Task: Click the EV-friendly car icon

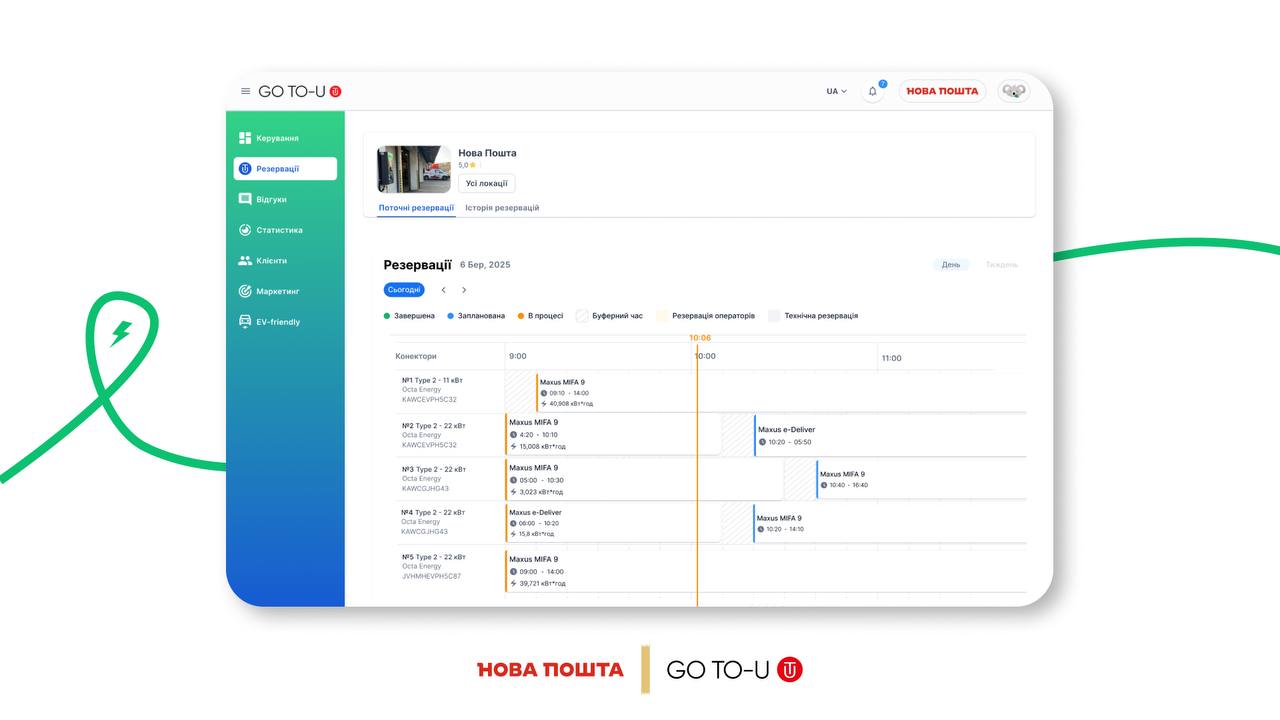Action: (x=245, y=322)
